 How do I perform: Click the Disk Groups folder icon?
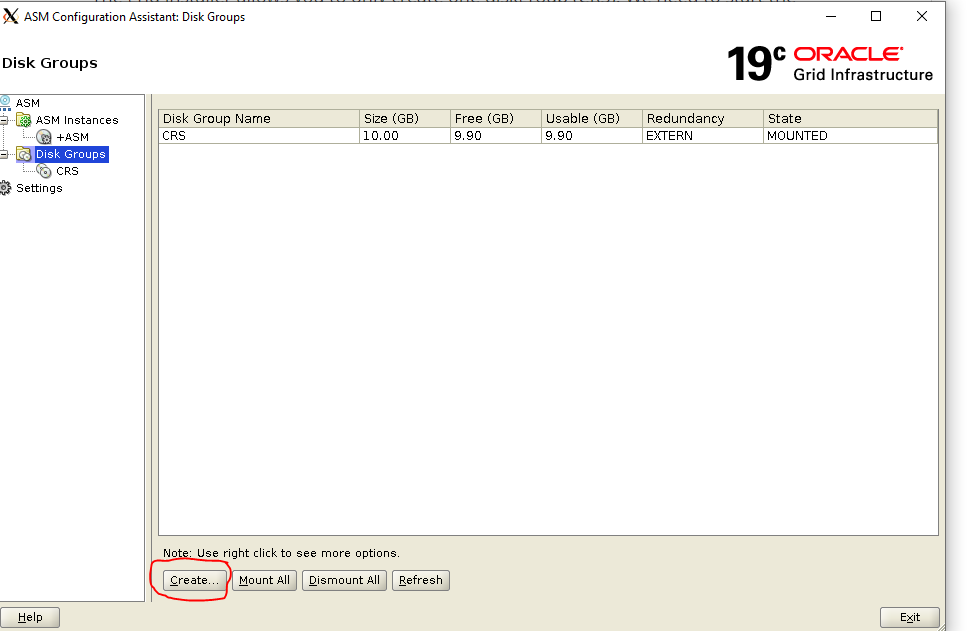pos(23,154)
